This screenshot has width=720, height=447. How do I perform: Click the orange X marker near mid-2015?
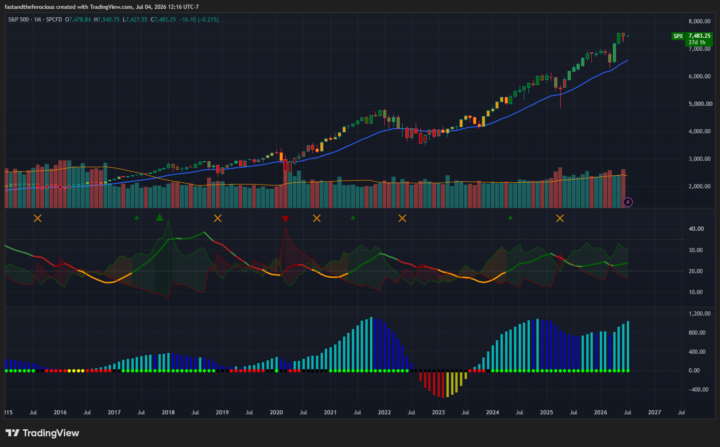point(38,218)
